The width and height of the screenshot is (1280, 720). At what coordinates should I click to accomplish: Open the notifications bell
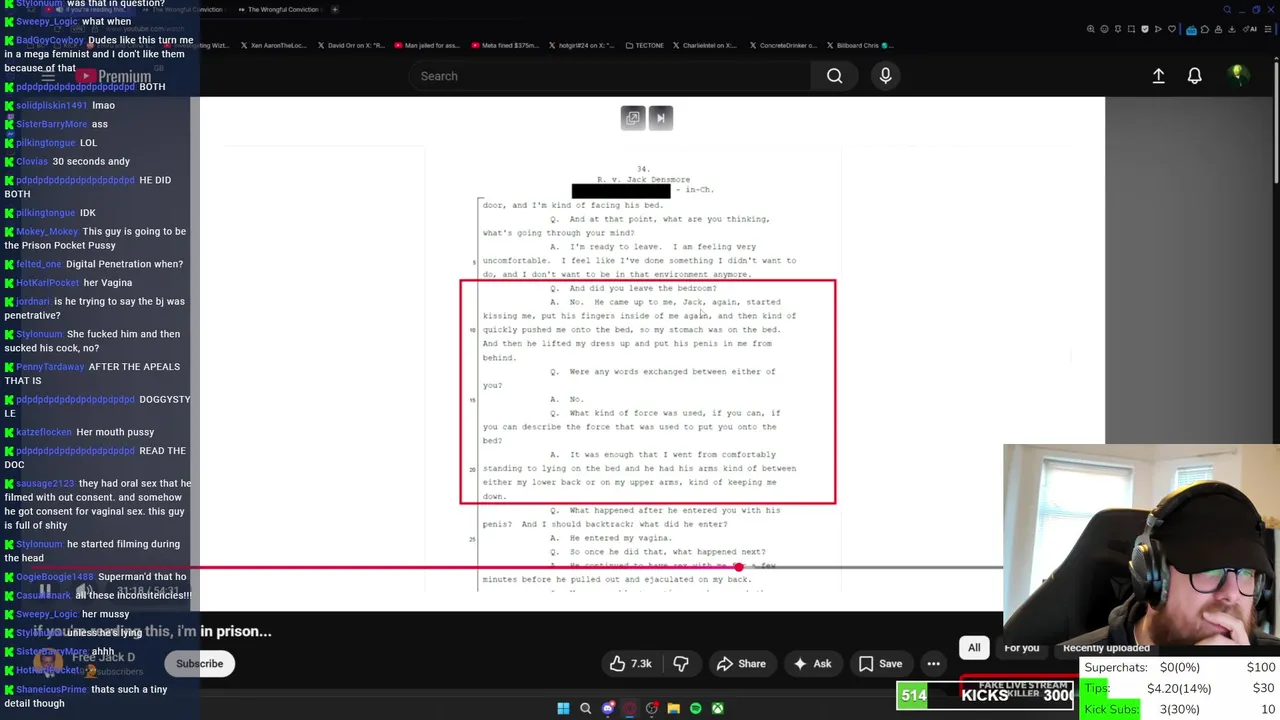coord(1194,76)
